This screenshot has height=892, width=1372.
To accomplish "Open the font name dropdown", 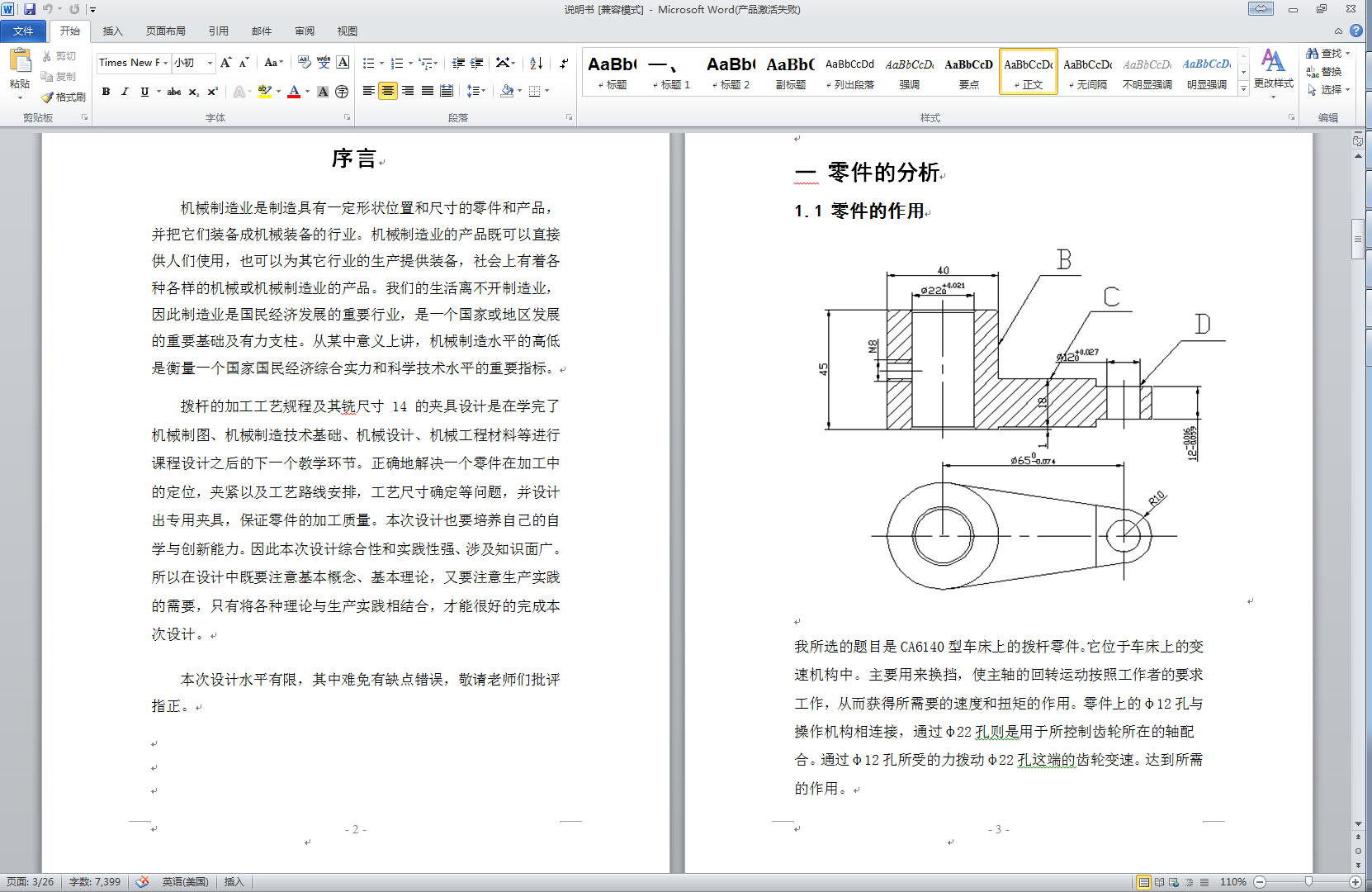I will [x=165, y=63].
